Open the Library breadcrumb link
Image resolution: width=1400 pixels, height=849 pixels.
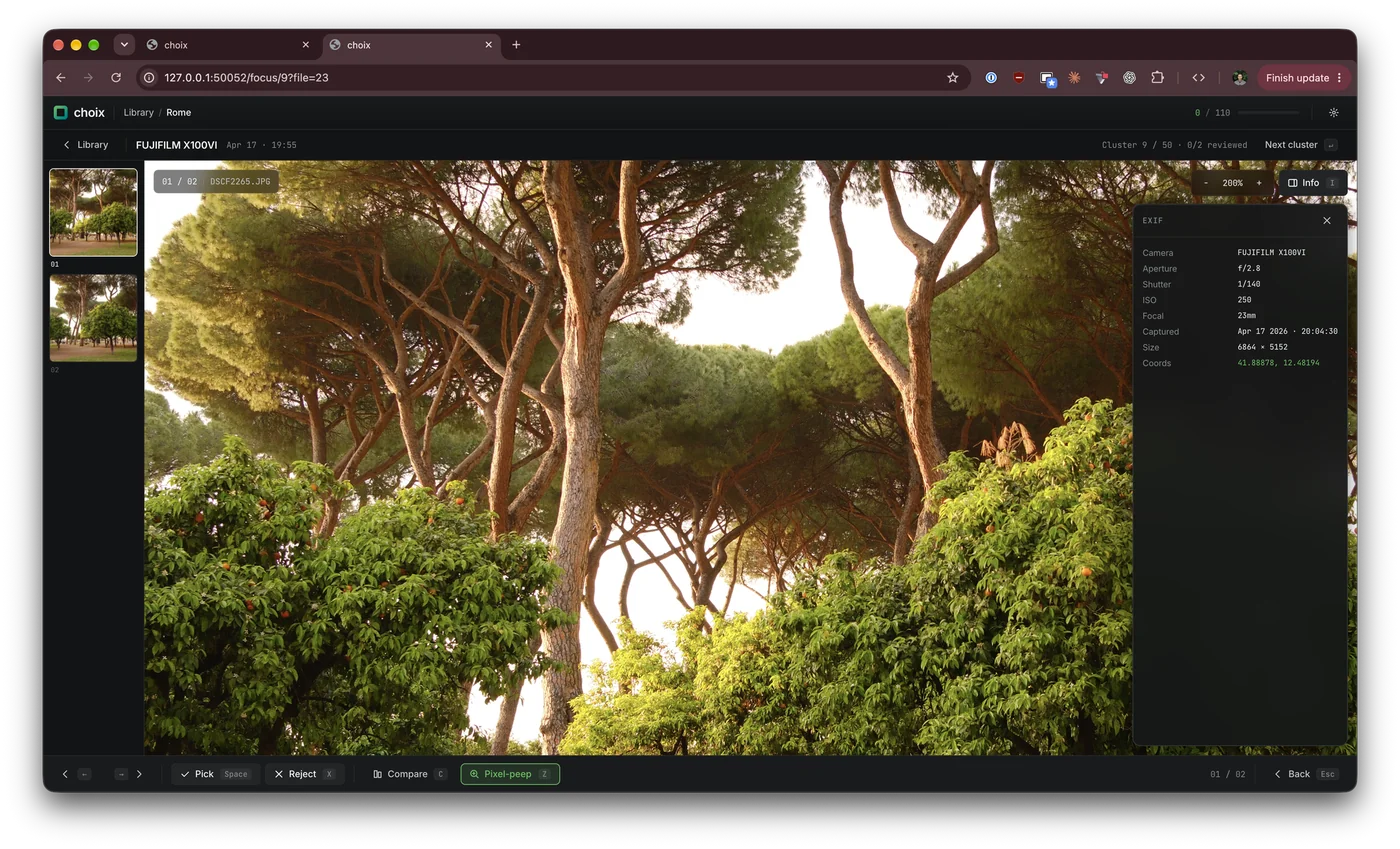[x=139, y=113]
